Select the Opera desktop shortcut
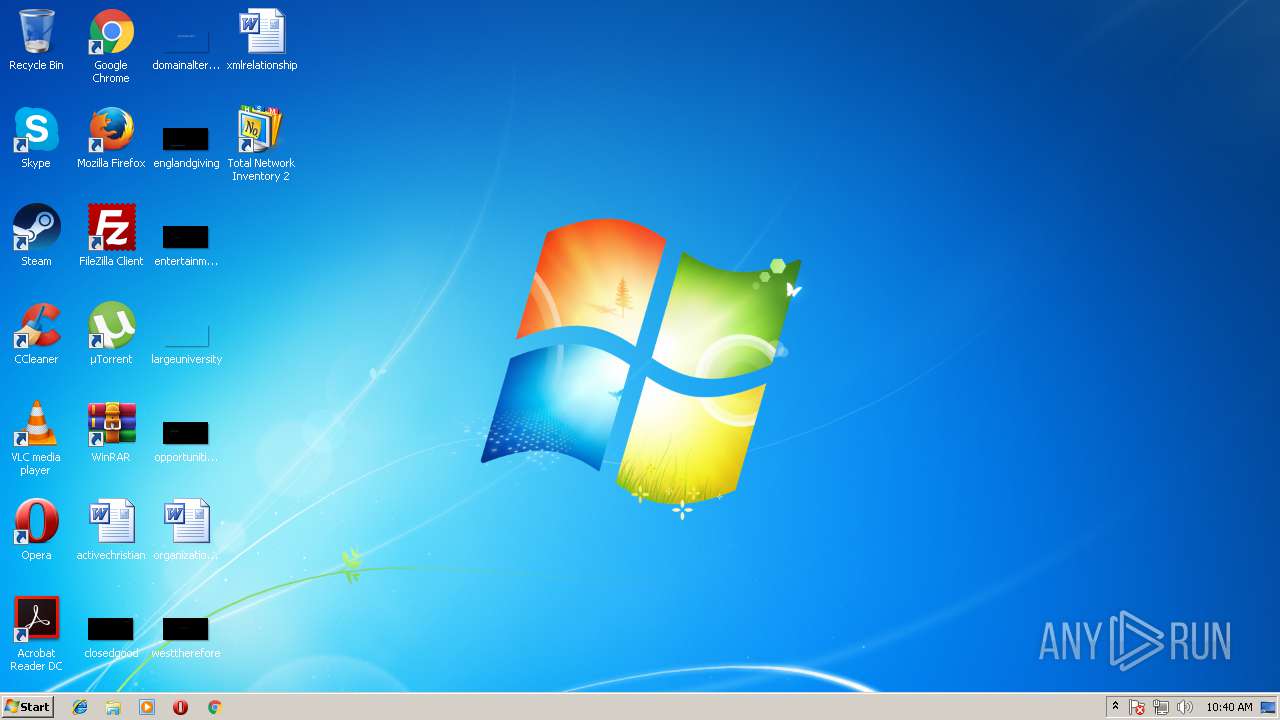The width and height of the screenshot is (1280, 720). click(x=36, y=530)
